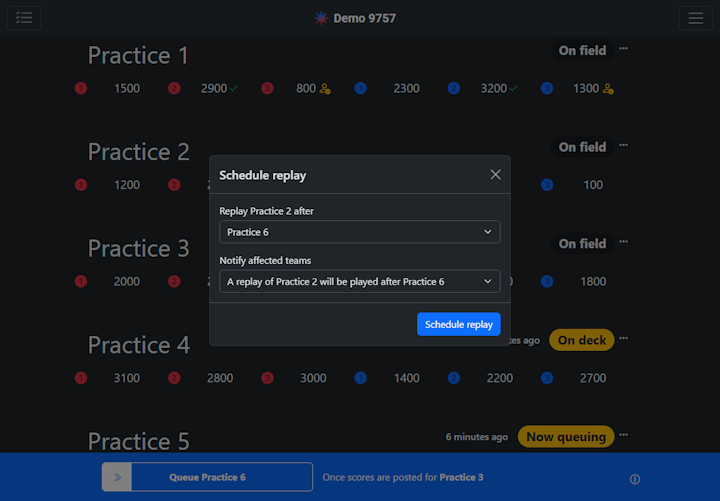
Task: Open Practice 2 options ellipsis menu
Action: (624, 146)
